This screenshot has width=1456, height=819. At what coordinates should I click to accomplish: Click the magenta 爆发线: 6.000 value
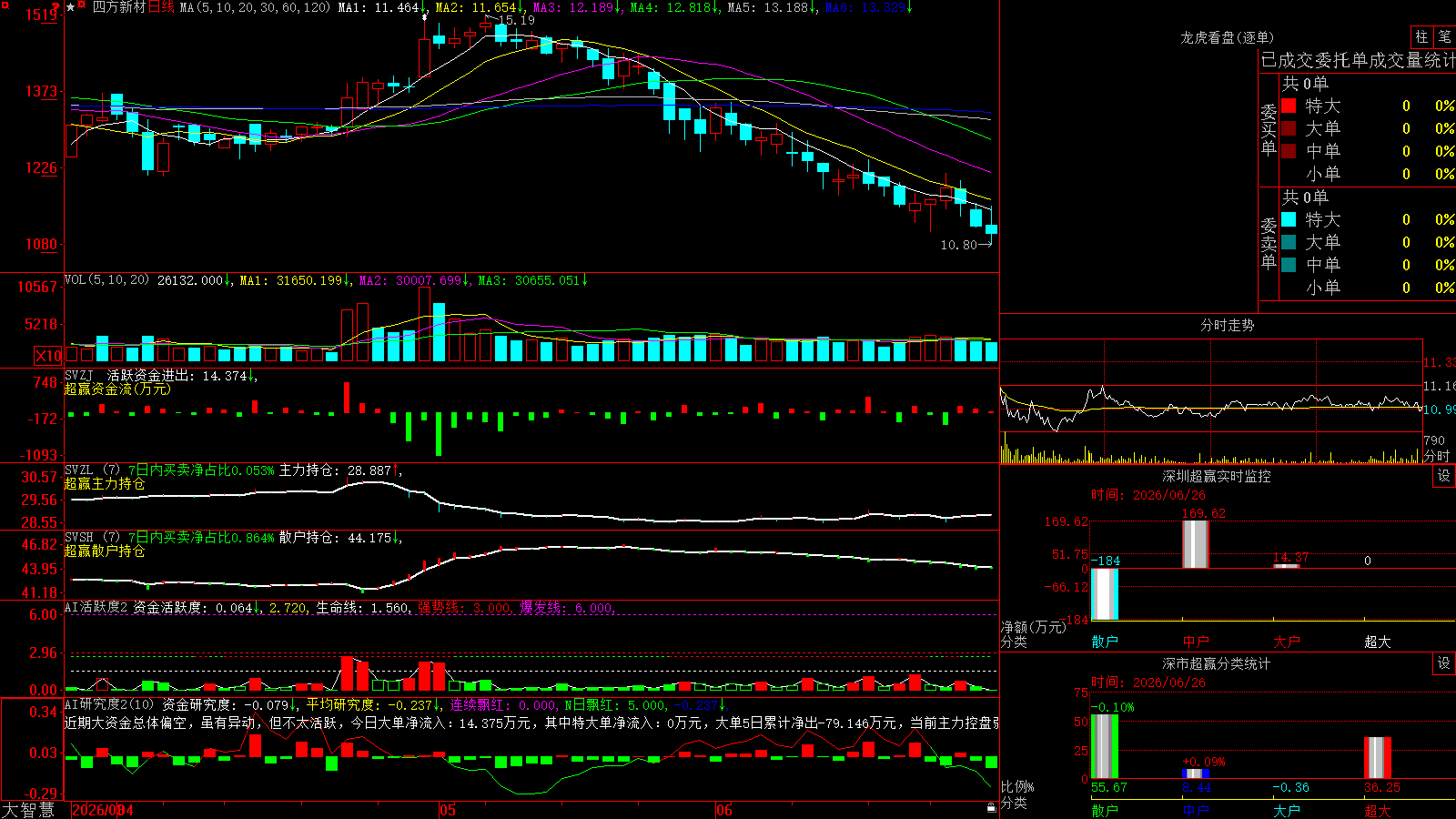pos(566,608)
